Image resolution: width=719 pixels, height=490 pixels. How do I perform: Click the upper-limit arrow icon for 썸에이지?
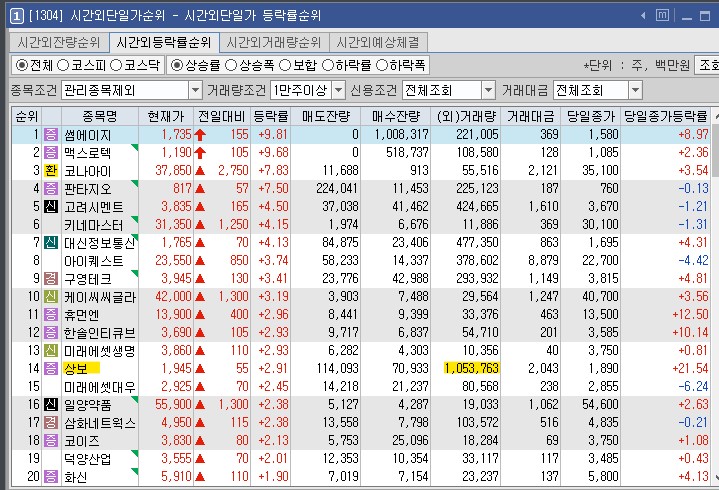(200, 135)
